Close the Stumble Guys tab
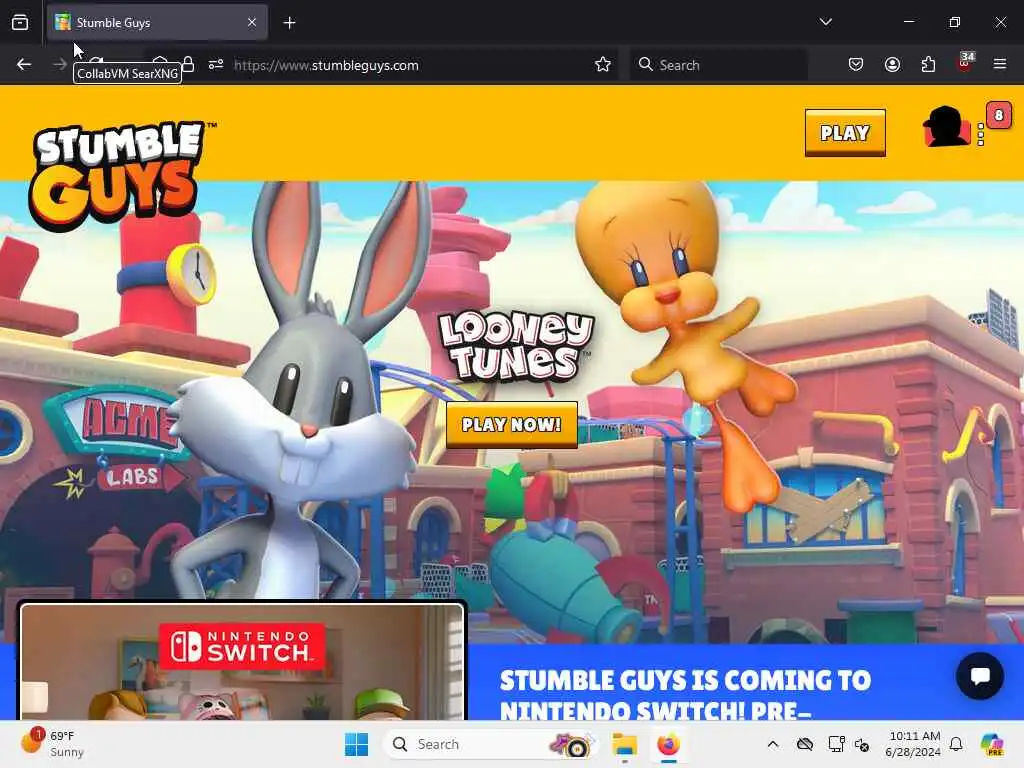This screenshot has height=768, width=1024. pyautogui.click(x=252, y=22)
